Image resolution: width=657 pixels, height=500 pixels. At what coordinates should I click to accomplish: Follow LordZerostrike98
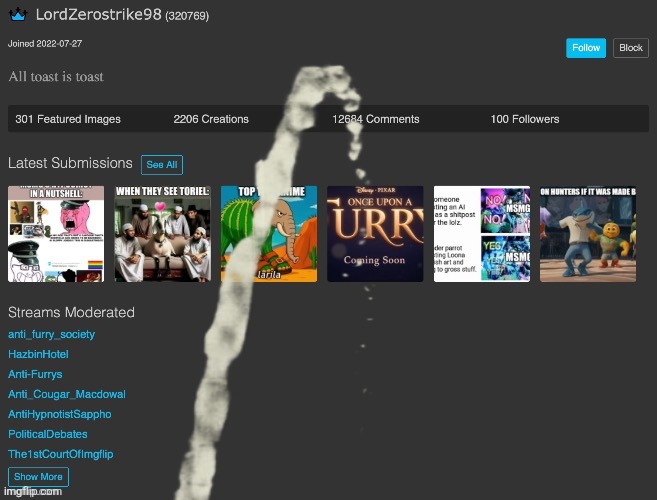[586, 48]
